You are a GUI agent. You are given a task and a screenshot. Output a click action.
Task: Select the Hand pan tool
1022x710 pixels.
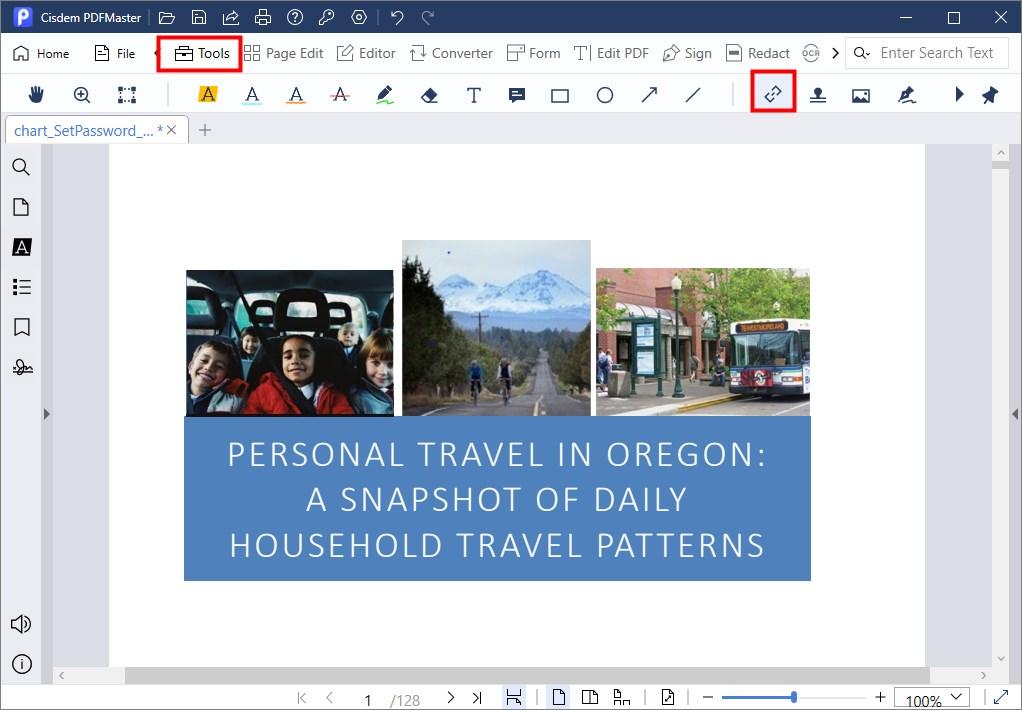(x=38, y=95)
